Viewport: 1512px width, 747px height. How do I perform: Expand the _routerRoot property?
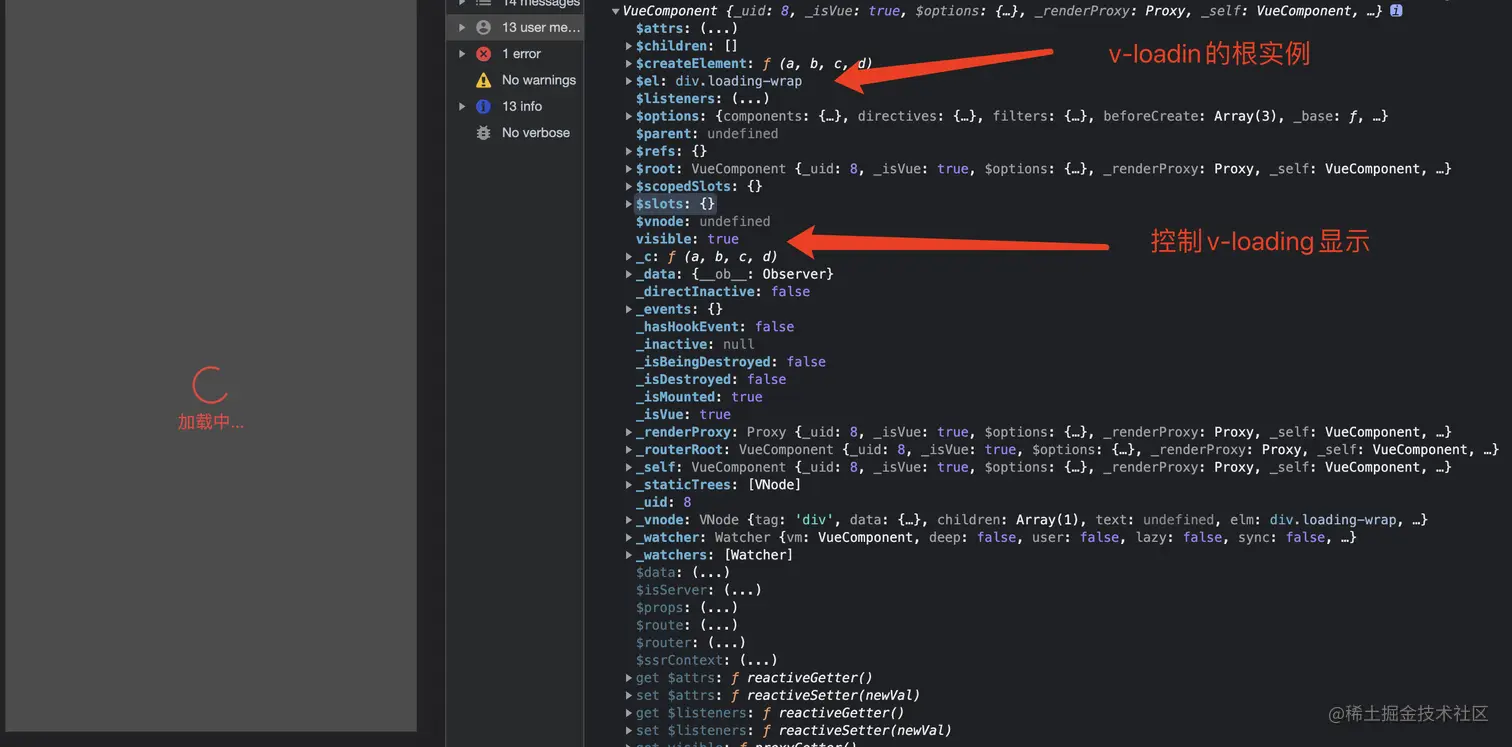pyautogui.click(x=629, y=450)
